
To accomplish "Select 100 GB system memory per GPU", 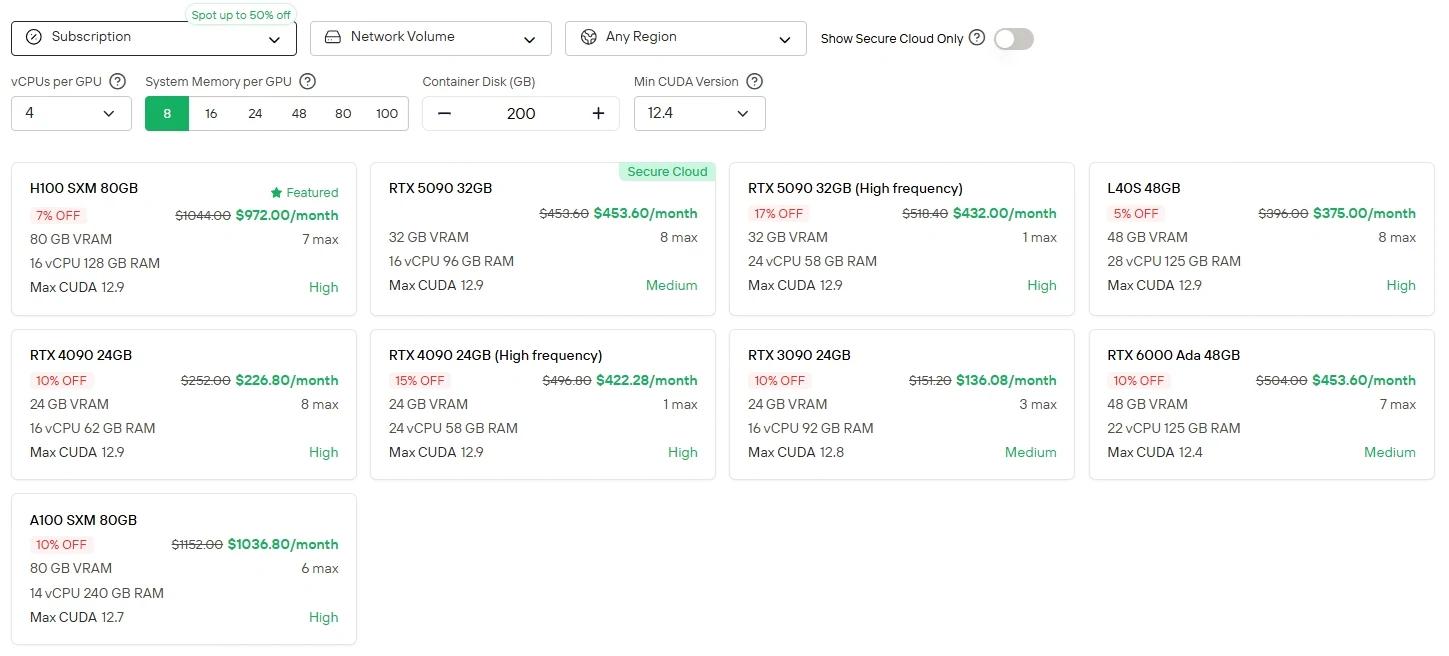I will point(387,113).
